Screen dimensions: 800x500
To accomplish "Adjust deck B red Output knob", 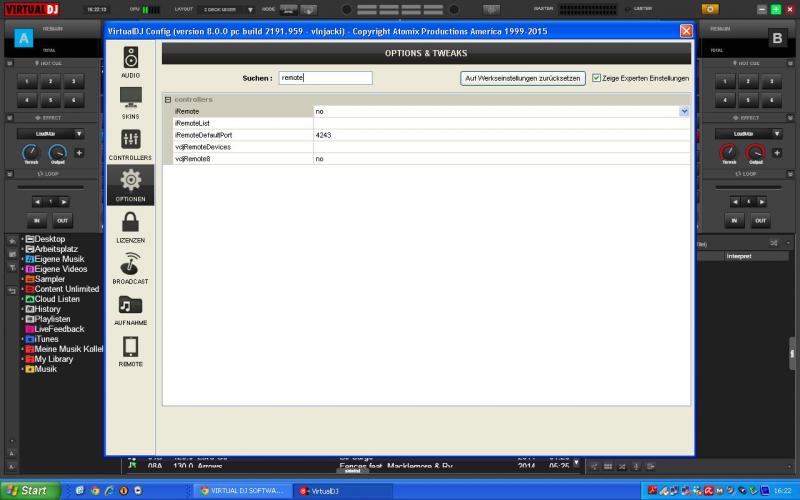I will tap(755, 152).
